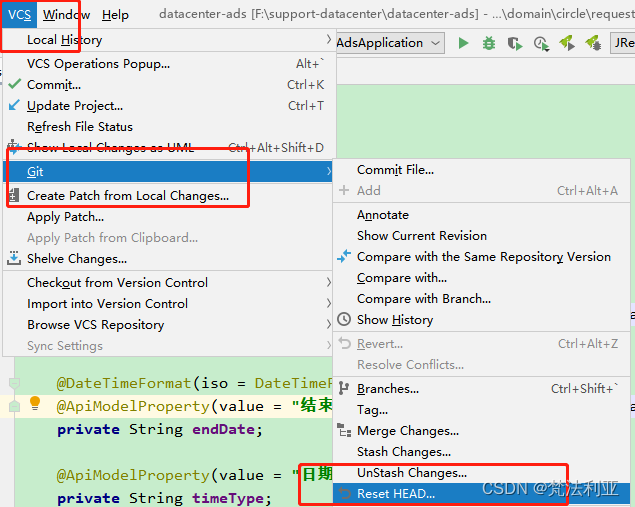Screen dimensions: 635x507
Task: Click the endDate field in code
Action: tap(223, 429)
